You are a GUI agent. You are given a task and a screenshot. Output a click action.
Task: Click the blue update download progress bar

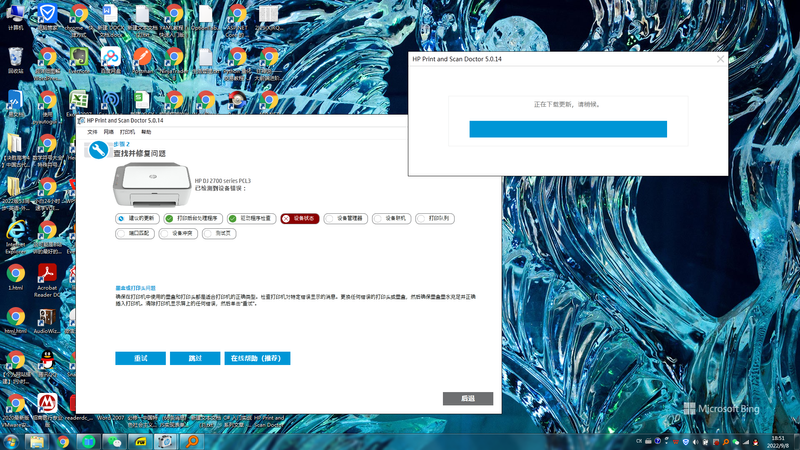pyautogui.click(x=568, y=129)
